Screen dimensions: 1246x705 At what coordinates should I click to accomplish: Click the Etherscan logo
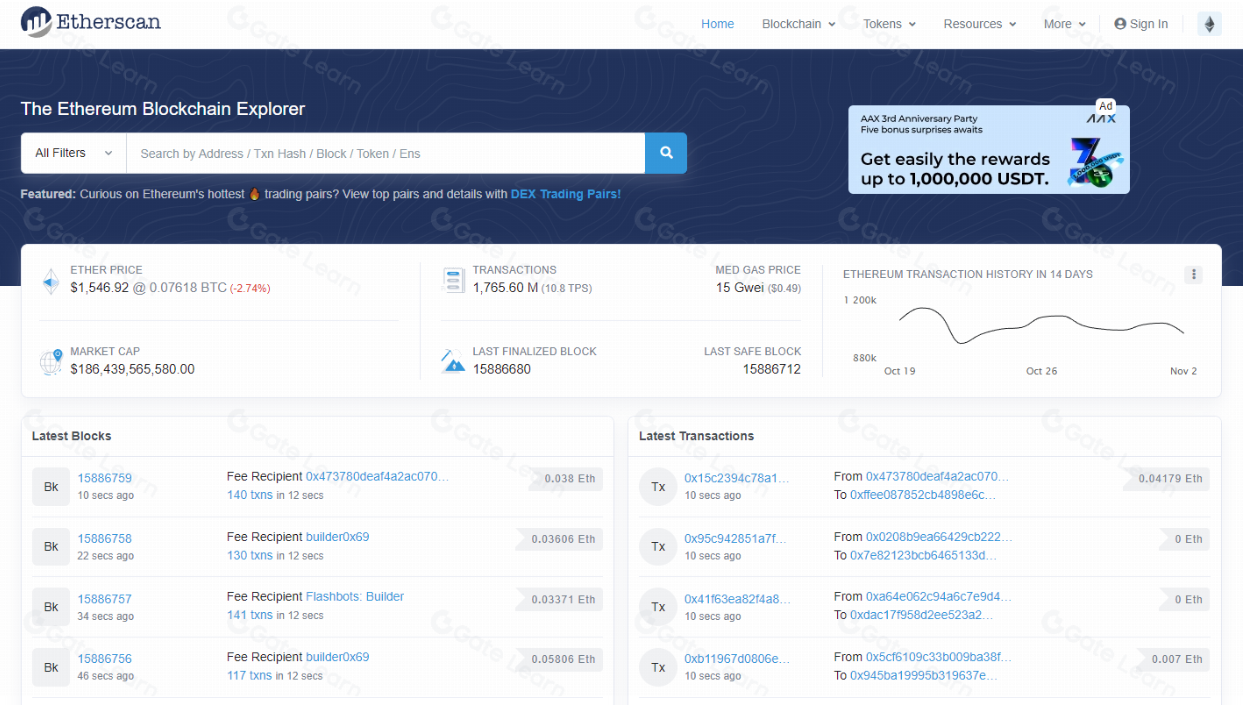click(x=91, y=22)
